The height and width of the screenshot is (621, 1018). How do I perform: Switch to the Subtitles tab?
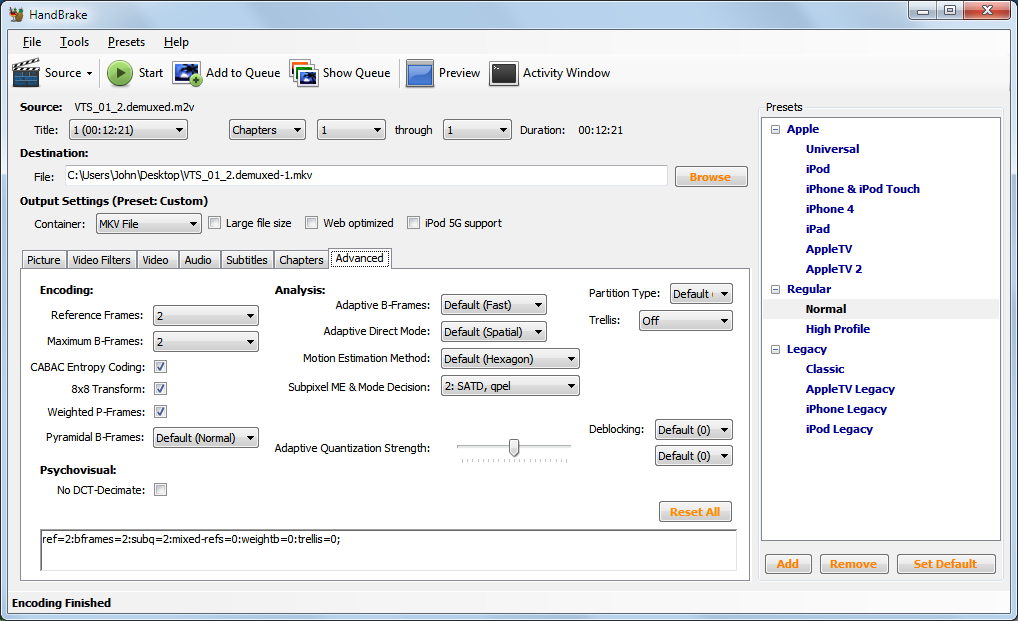[x=247, y=260]
